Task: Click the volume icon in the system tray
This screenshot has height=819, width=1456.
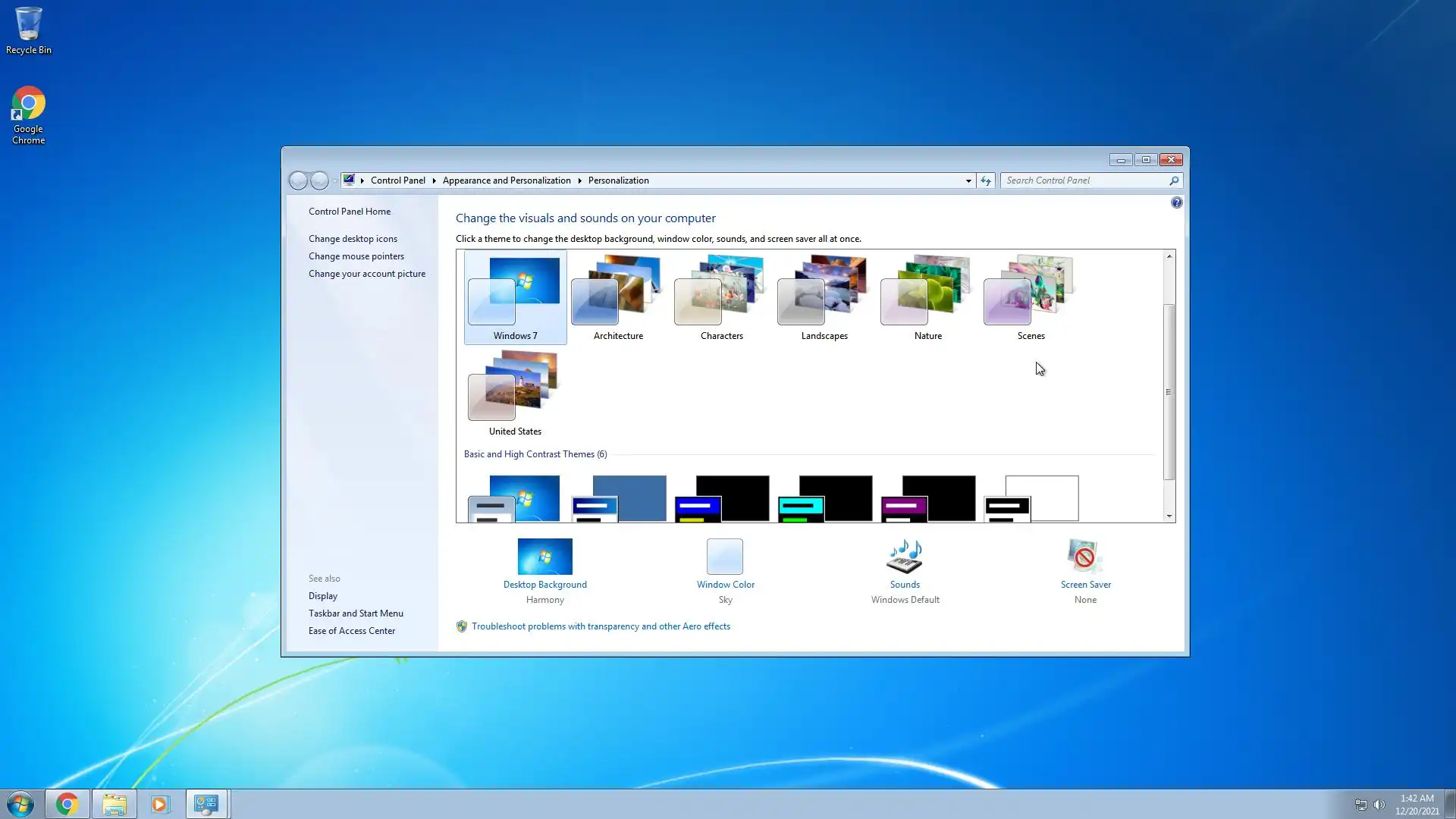Action: [x=1379, y=805]
